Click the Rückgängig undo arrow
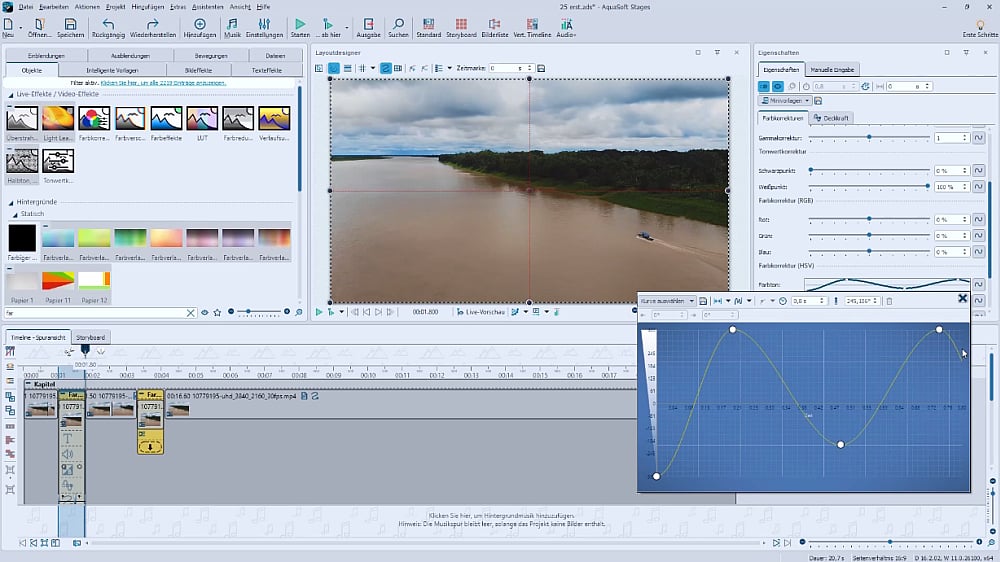This screenshot has width=1000, height=562. click(x=108, y=24)
